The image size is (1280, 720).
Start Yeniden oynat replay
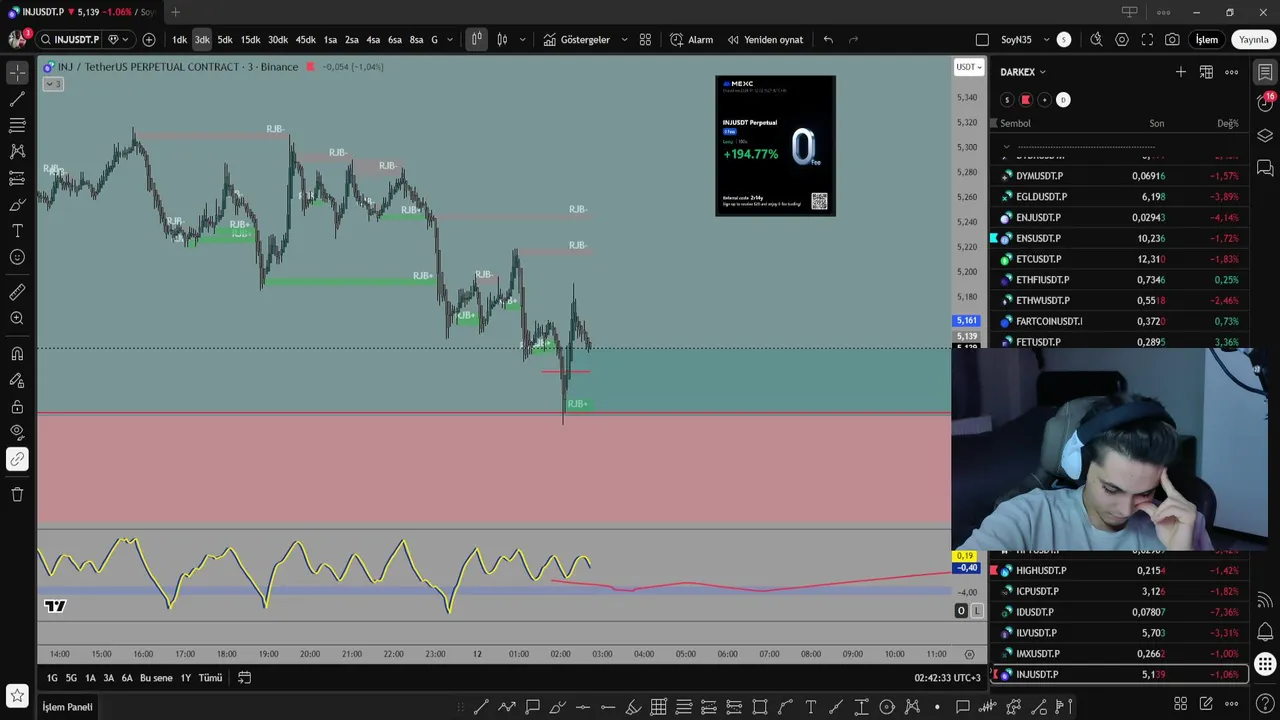click(765, 40)
